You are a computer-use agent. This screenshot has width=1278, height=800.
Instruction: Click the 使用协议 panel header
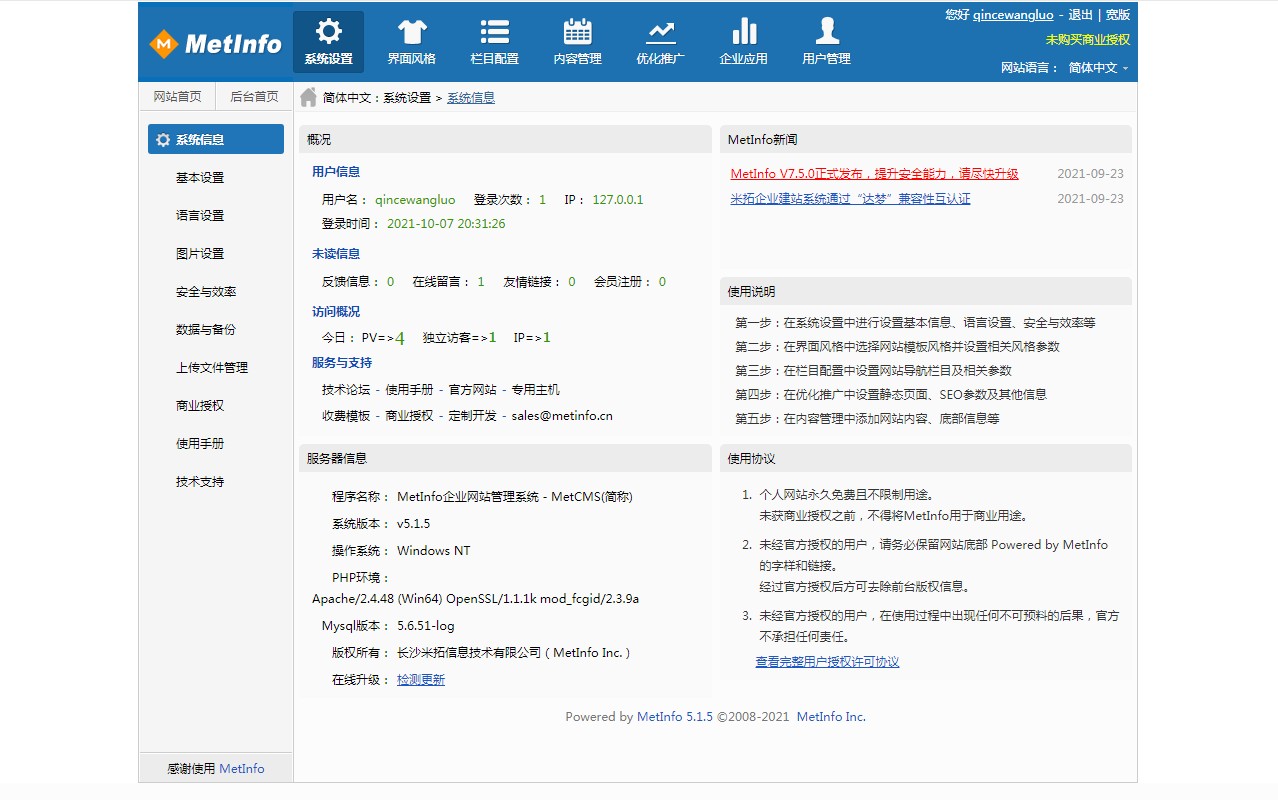926,459
